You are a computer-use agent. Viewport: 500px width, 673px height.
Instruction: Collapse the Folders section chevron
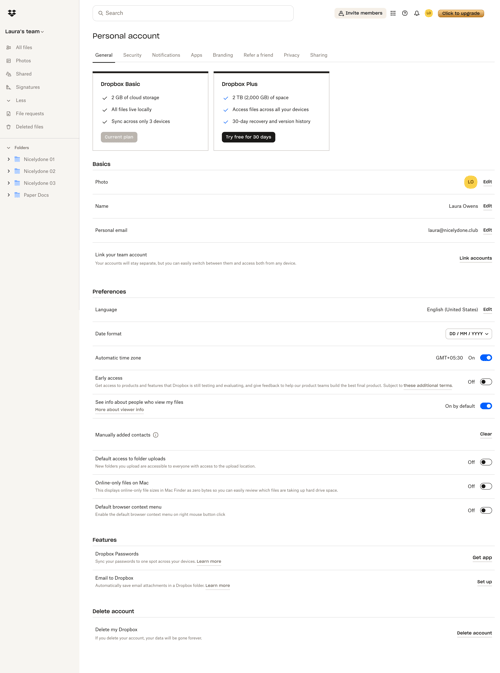click(x=9, y=148)
